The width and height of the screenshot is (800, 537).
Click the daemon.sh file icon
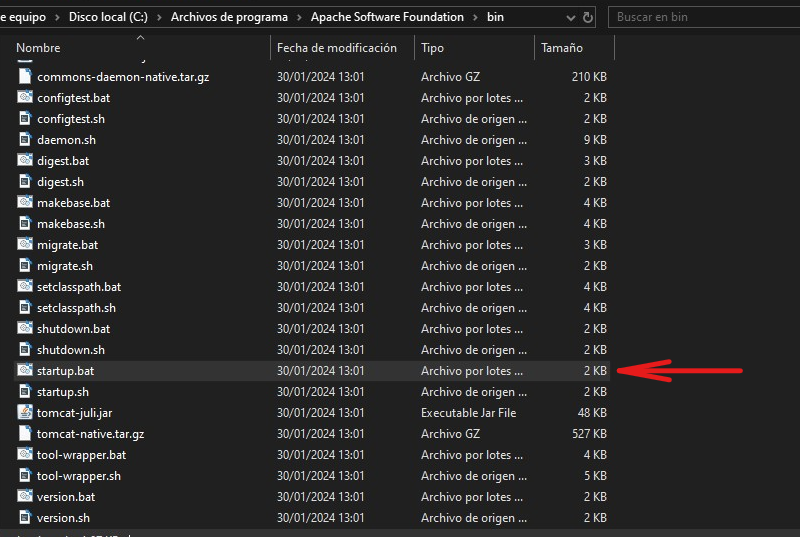click(25, 140)
